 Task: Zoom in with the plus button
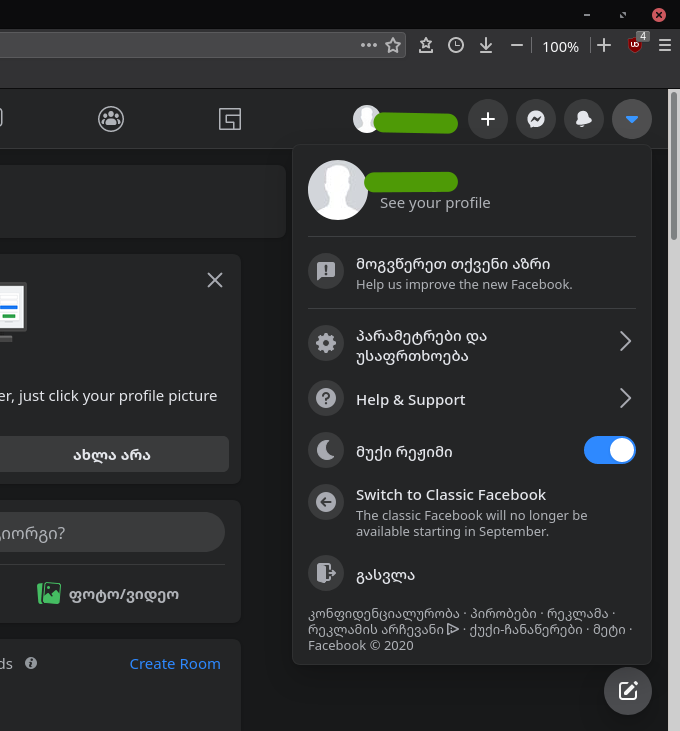pyautogui.click(x=604, y=45)
